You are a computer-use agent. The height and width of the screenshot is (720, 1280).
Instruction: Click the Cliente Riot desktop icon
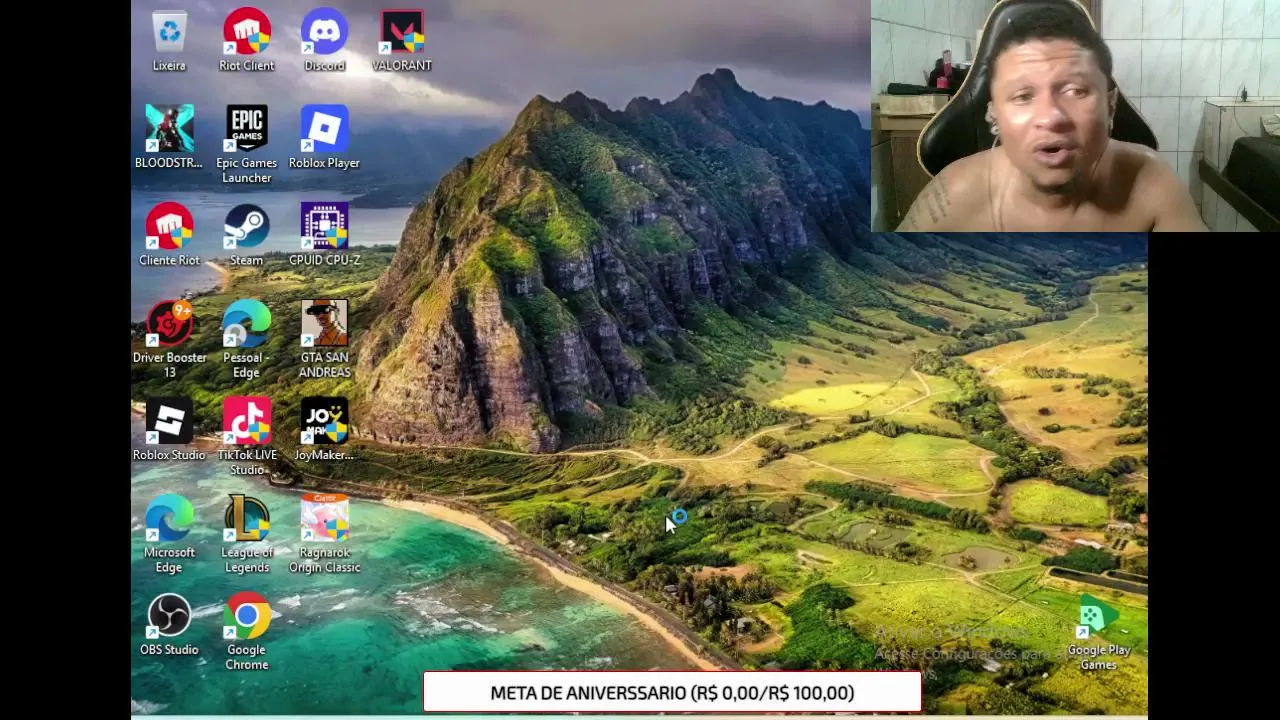click(169, 235)
